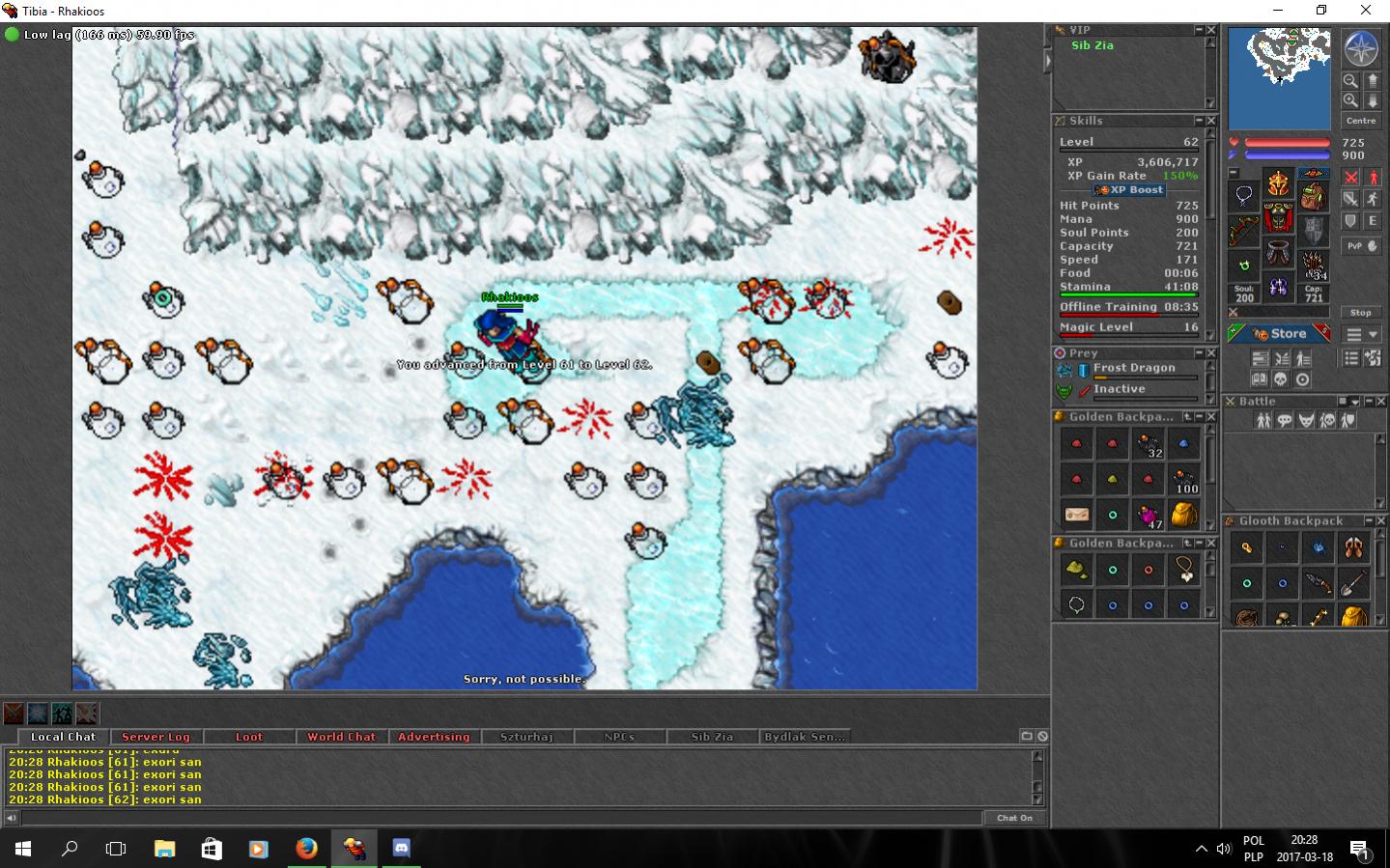Image resolution: width=1390 pixels, height=868 pixels.
Task: Focus the chat message input field
Action: tap(501, 818)
